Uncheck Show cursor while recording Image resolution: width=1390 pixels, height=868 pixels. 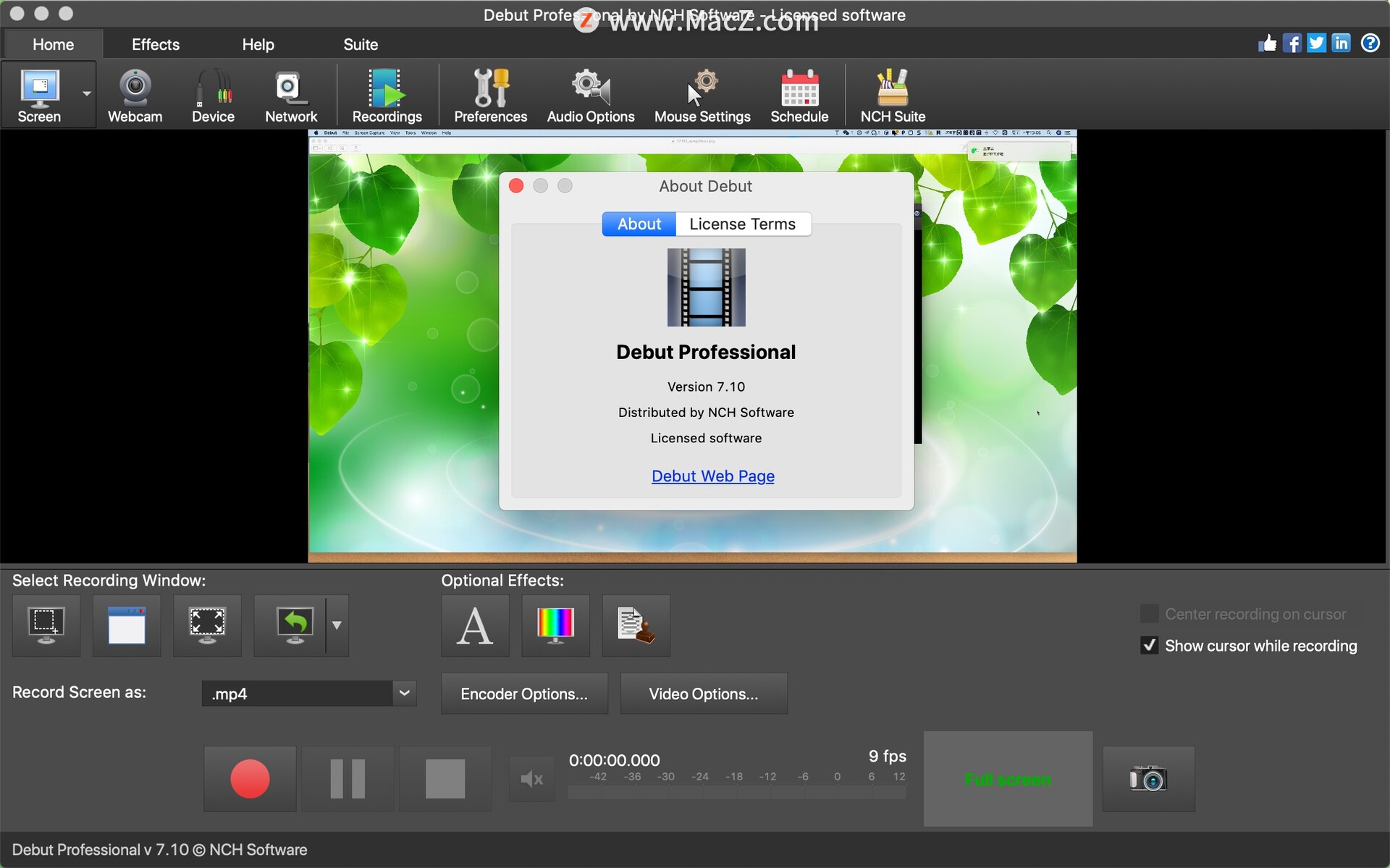pyautogui.click(x=1149, y=645)
